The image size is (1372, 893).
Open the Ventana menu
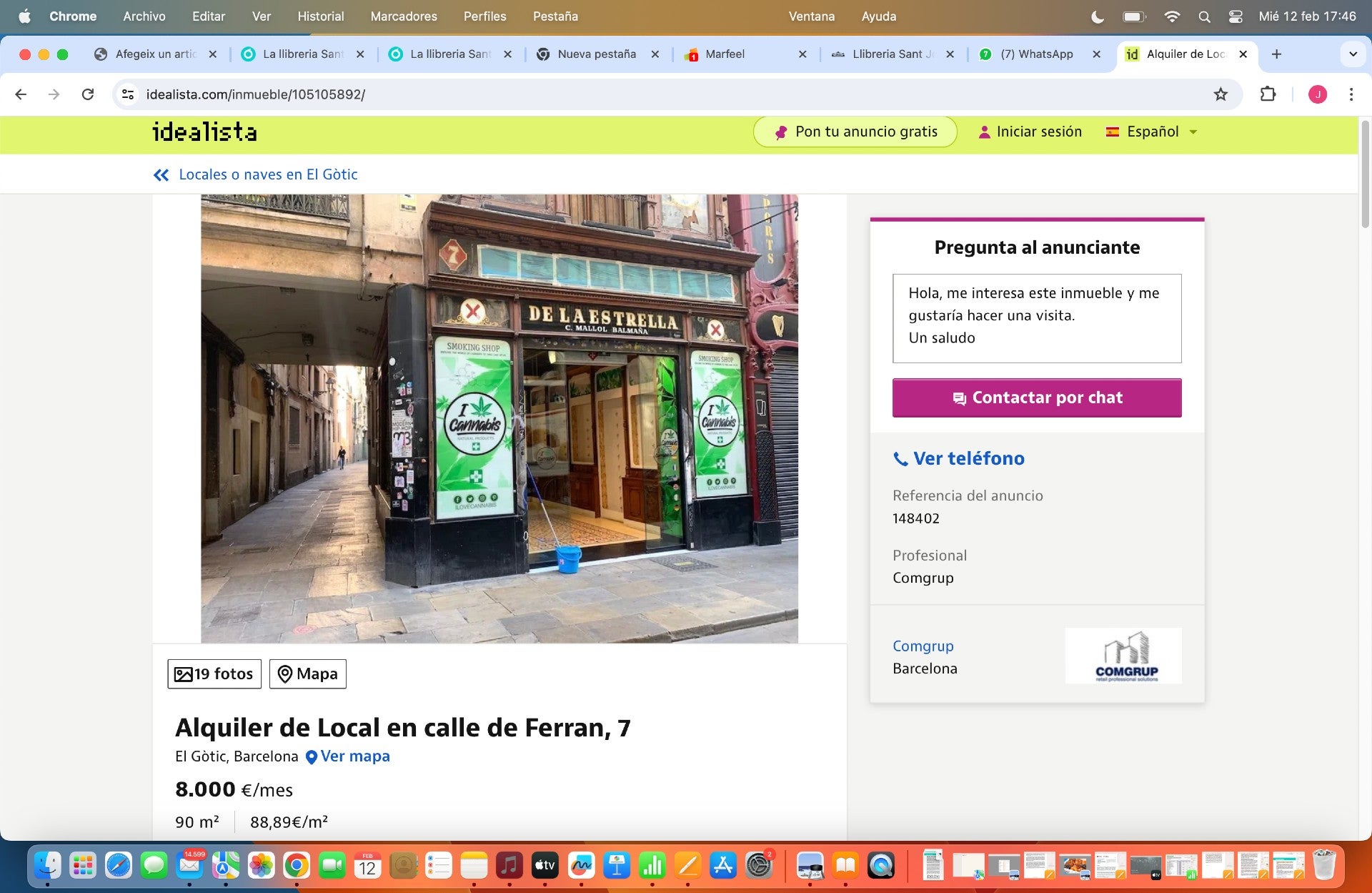[811, 16]
